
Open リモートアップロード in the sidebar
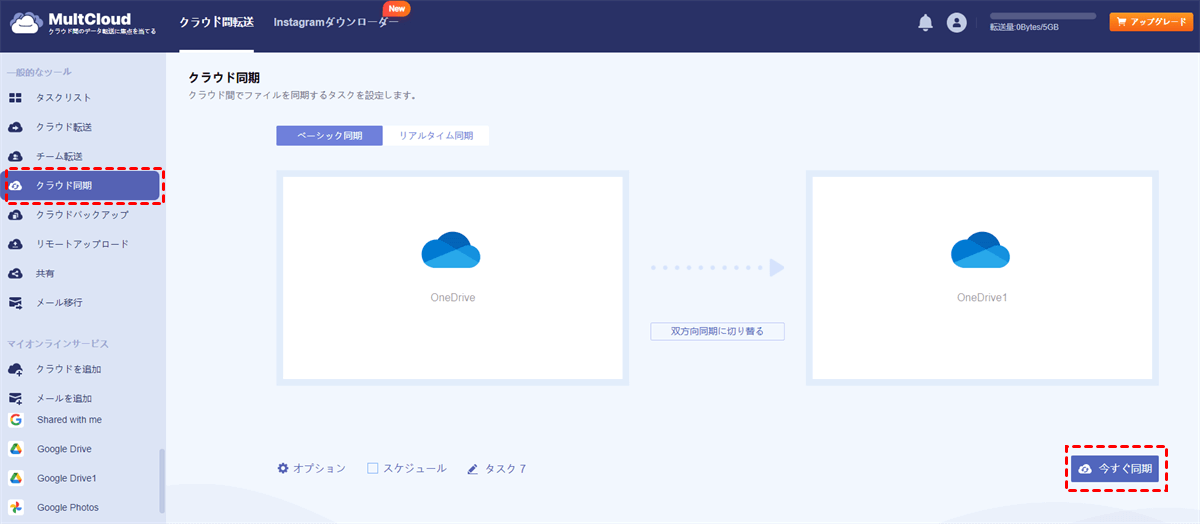tap(82, 244)
